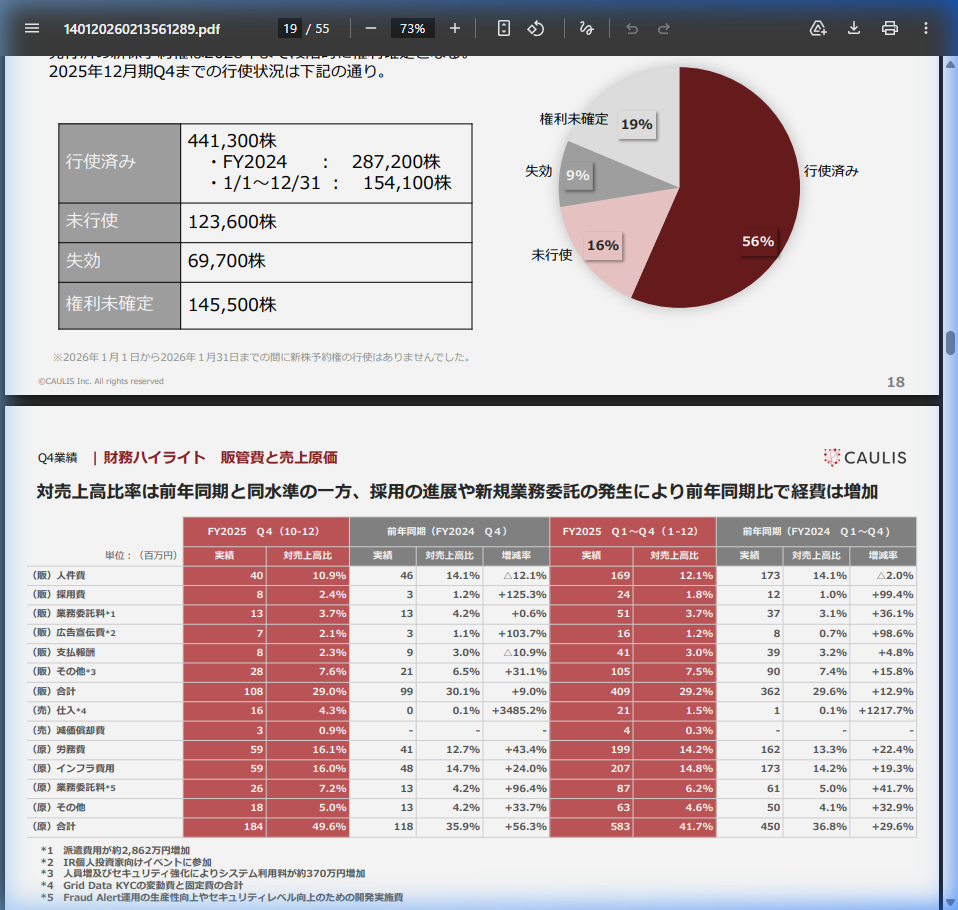The height and width of the screenshot is (910, 958).
Task: Save the PDF to Google Drive
Action: point(818,28)
